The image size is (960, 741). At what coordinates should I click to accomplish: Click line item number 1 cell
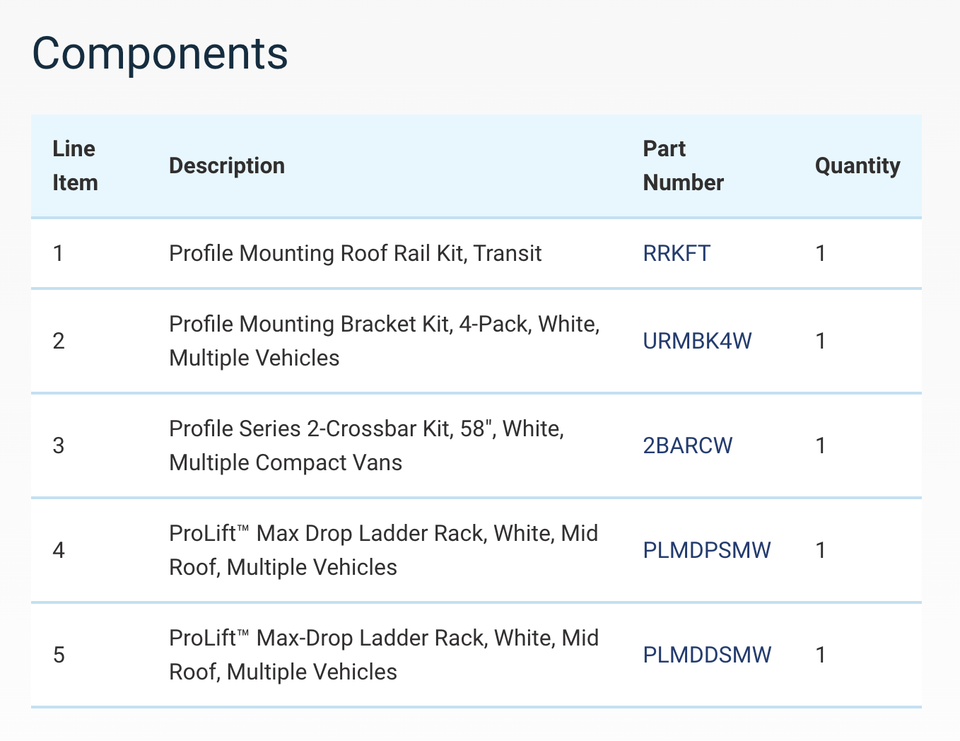(x=58, y=253)
